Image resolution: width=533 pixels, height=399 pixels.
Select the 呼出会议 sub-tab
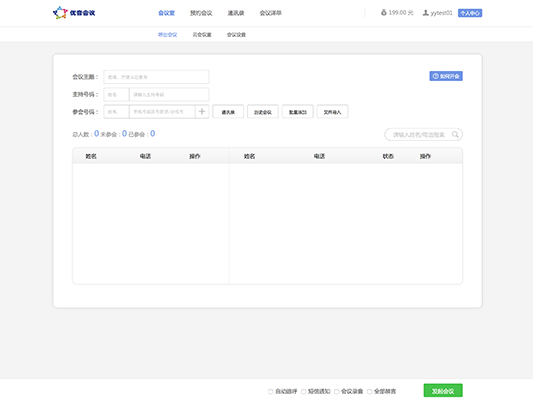168,35
